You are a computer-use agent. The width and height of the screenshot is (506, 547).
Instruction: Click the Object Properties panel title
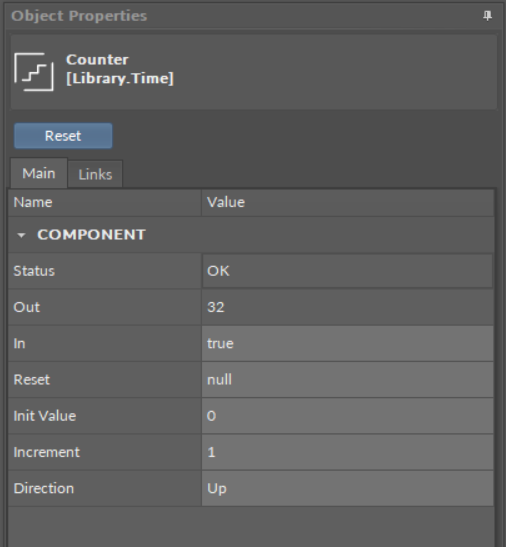[79, 16]
